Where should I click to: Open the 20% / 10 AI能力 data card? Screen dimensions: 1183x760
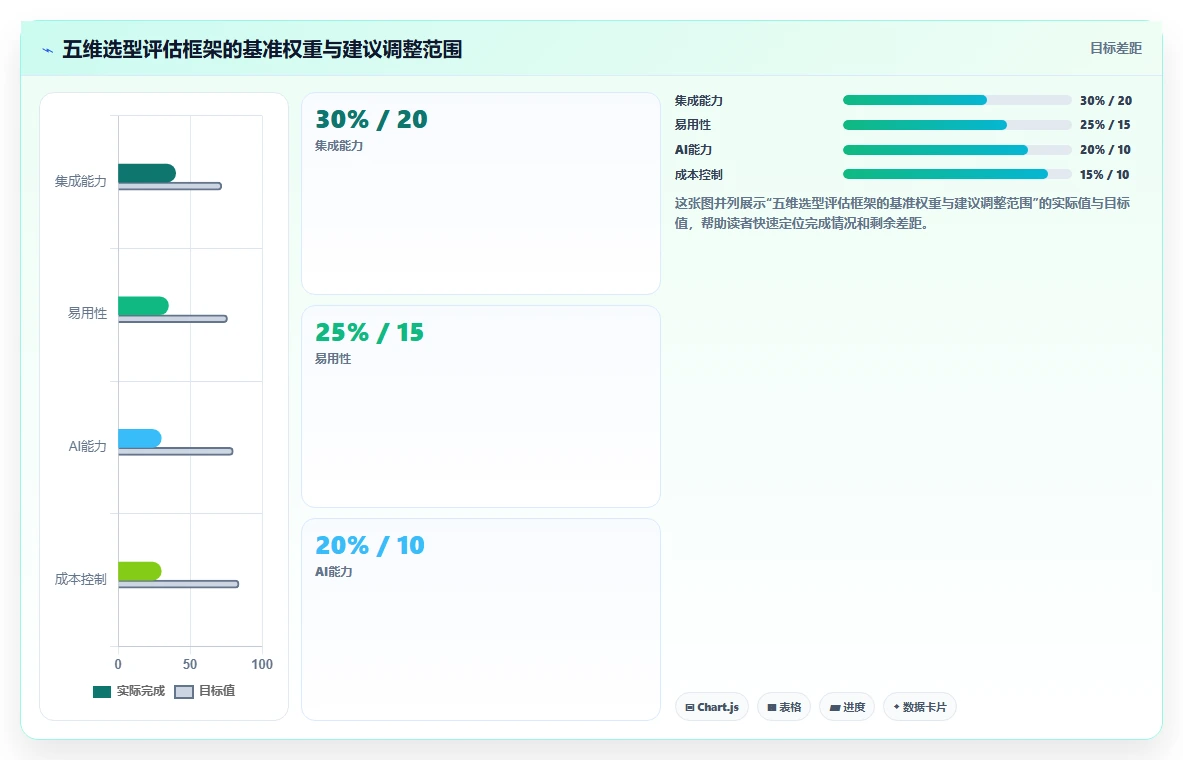click(481, 619)
